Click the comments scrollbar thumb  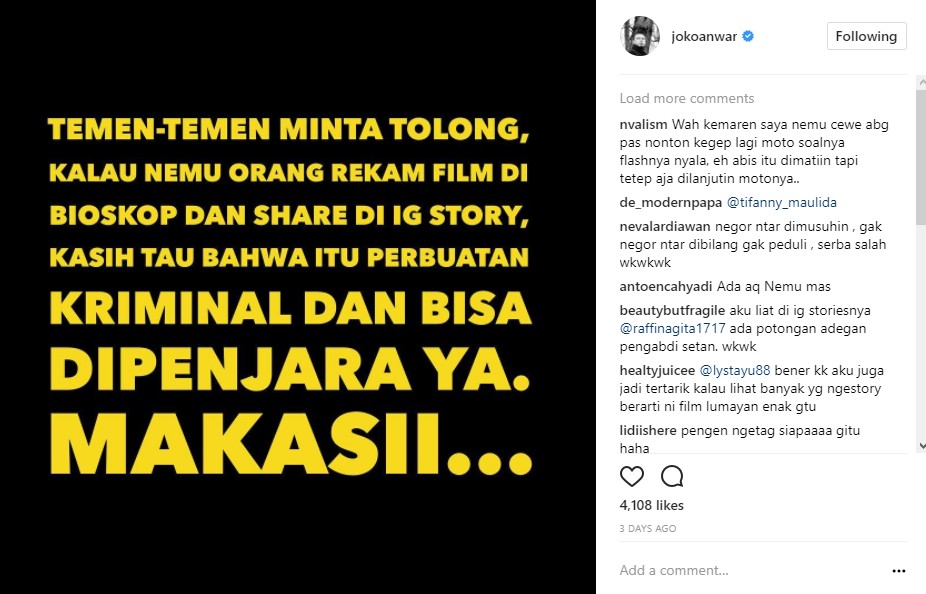point(921,156)
